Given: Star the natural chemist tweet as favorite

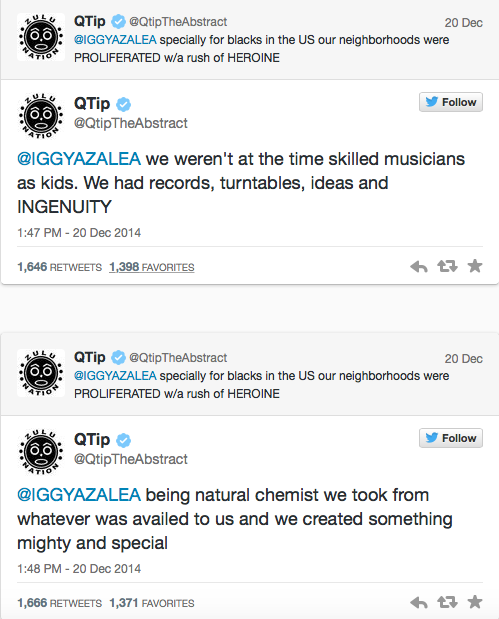Looking at the screenshot, I should tap(475, 602).
